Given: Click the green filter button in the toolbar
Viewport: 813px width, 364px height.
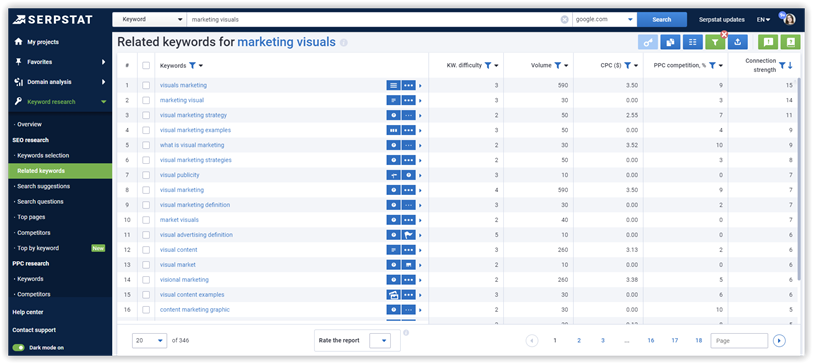Looking at the screenshot, I should 715,43.
